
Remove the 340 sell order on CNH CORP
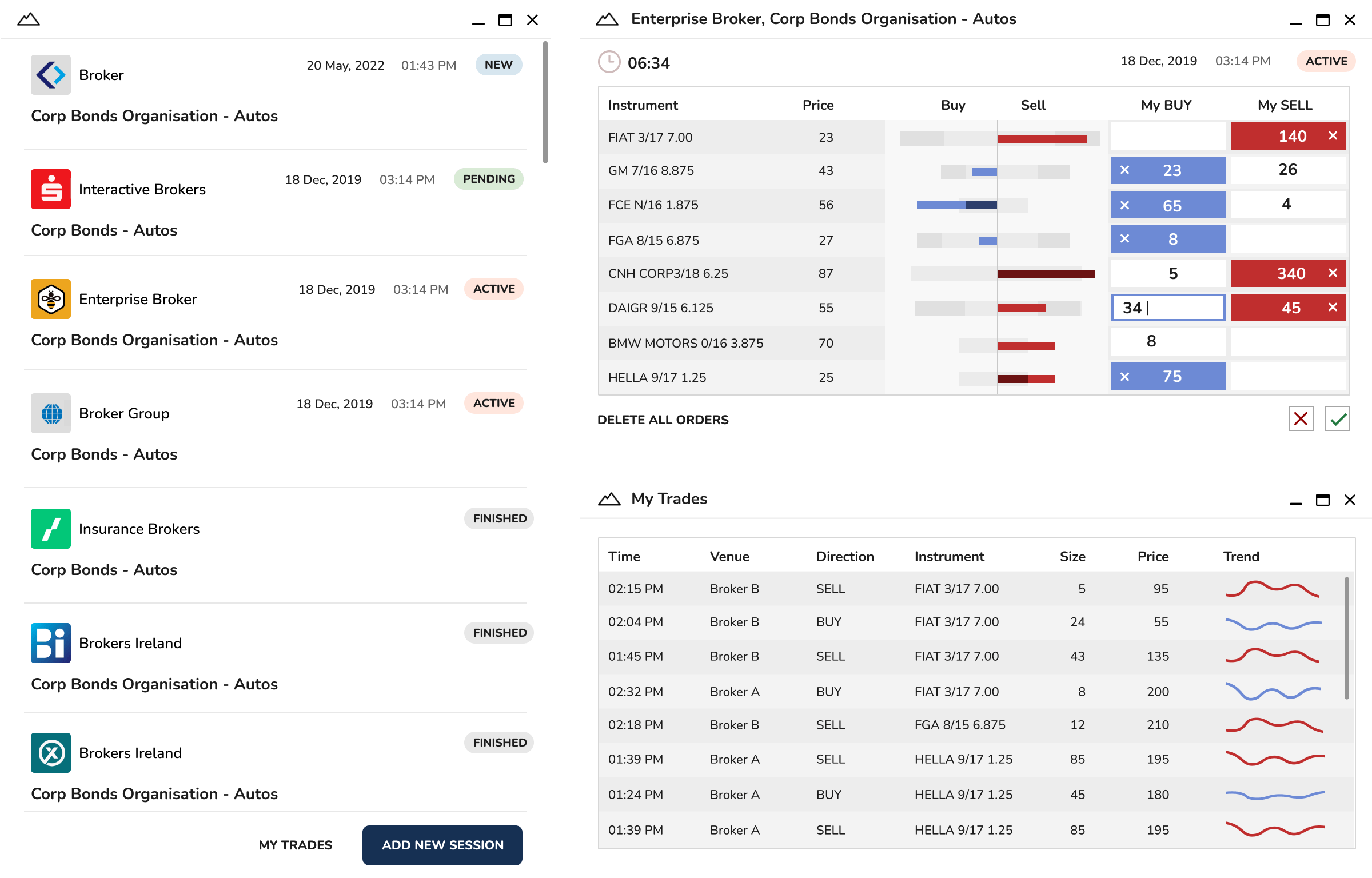pos(1333,273)
